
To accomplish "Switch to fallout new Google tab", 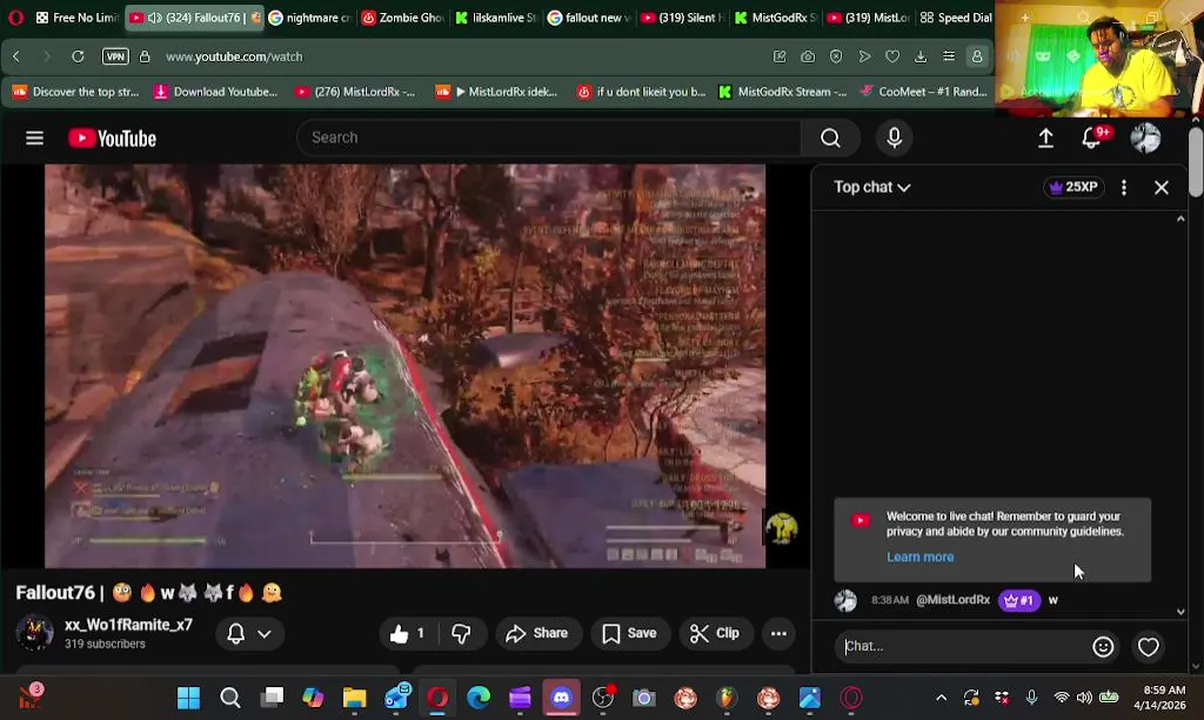I will pyautogui.click(x=589, y=18).
